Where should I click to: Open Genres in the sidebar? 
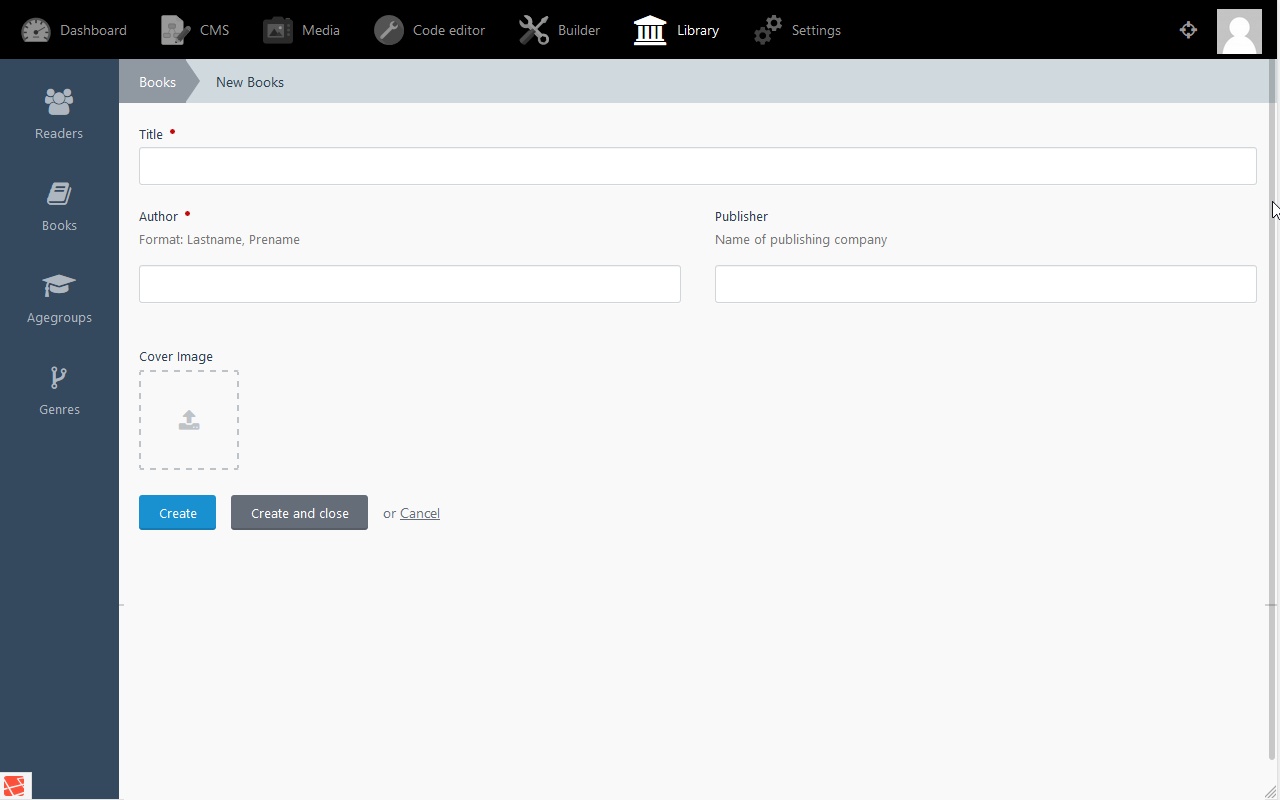59,390
